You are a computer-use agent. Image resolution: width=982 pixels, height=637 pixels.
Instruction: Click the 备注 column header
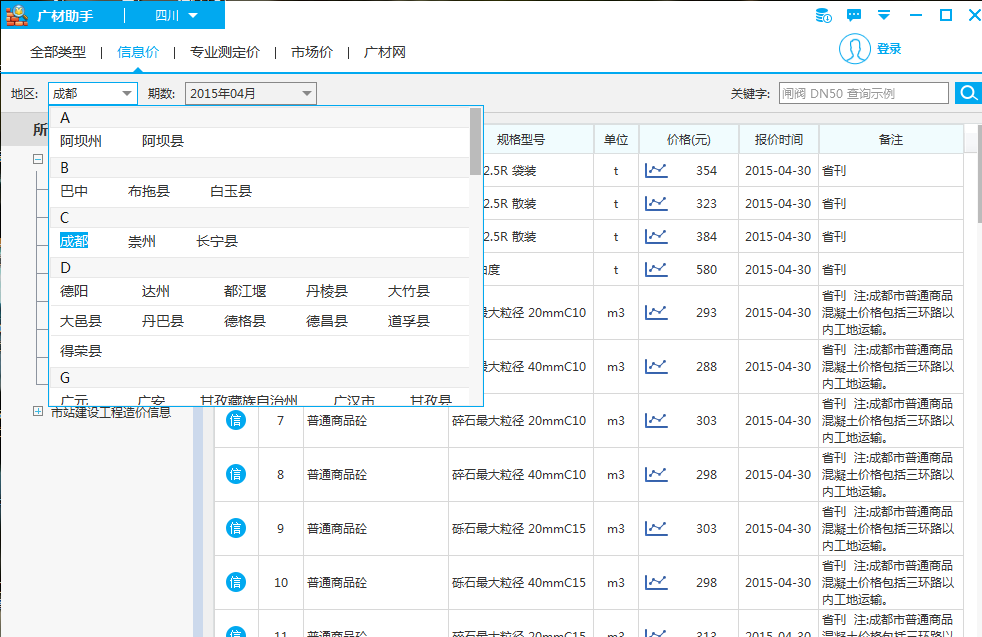tap(891, 140)
